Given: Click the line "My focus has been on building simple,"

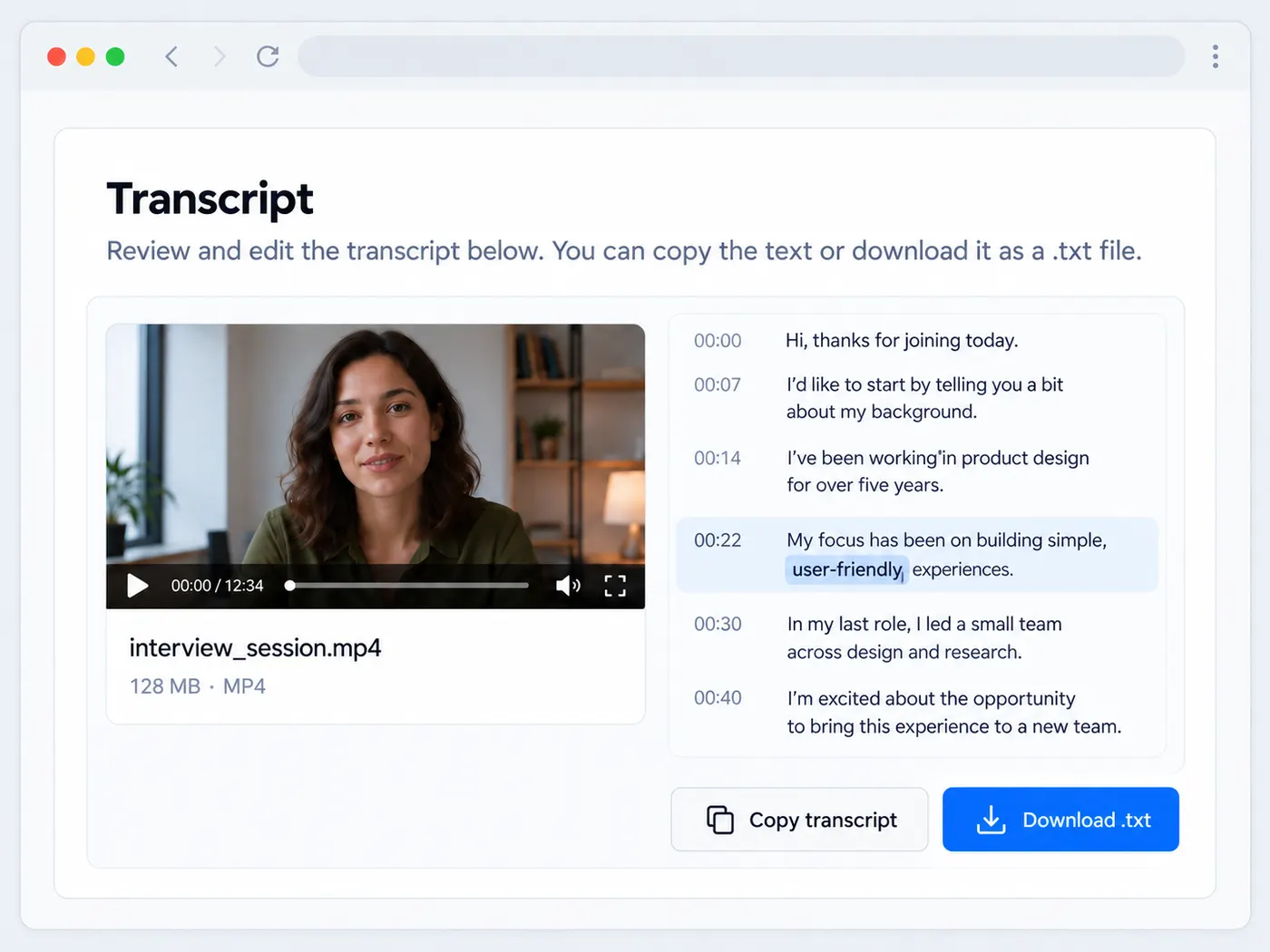Looking at the screenshot, I should (x=946, y=540).
